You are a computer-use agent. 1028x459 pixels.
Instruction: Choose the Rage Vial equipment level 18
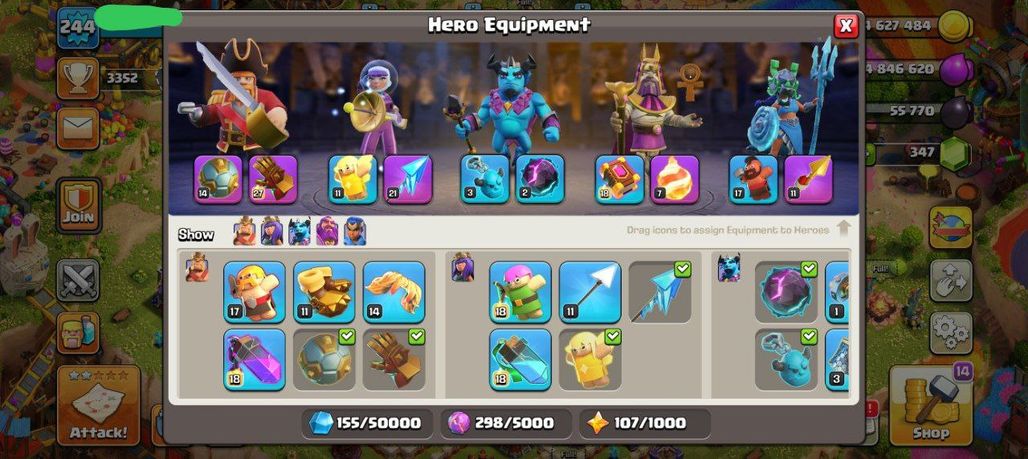click(x=254, y=359)
